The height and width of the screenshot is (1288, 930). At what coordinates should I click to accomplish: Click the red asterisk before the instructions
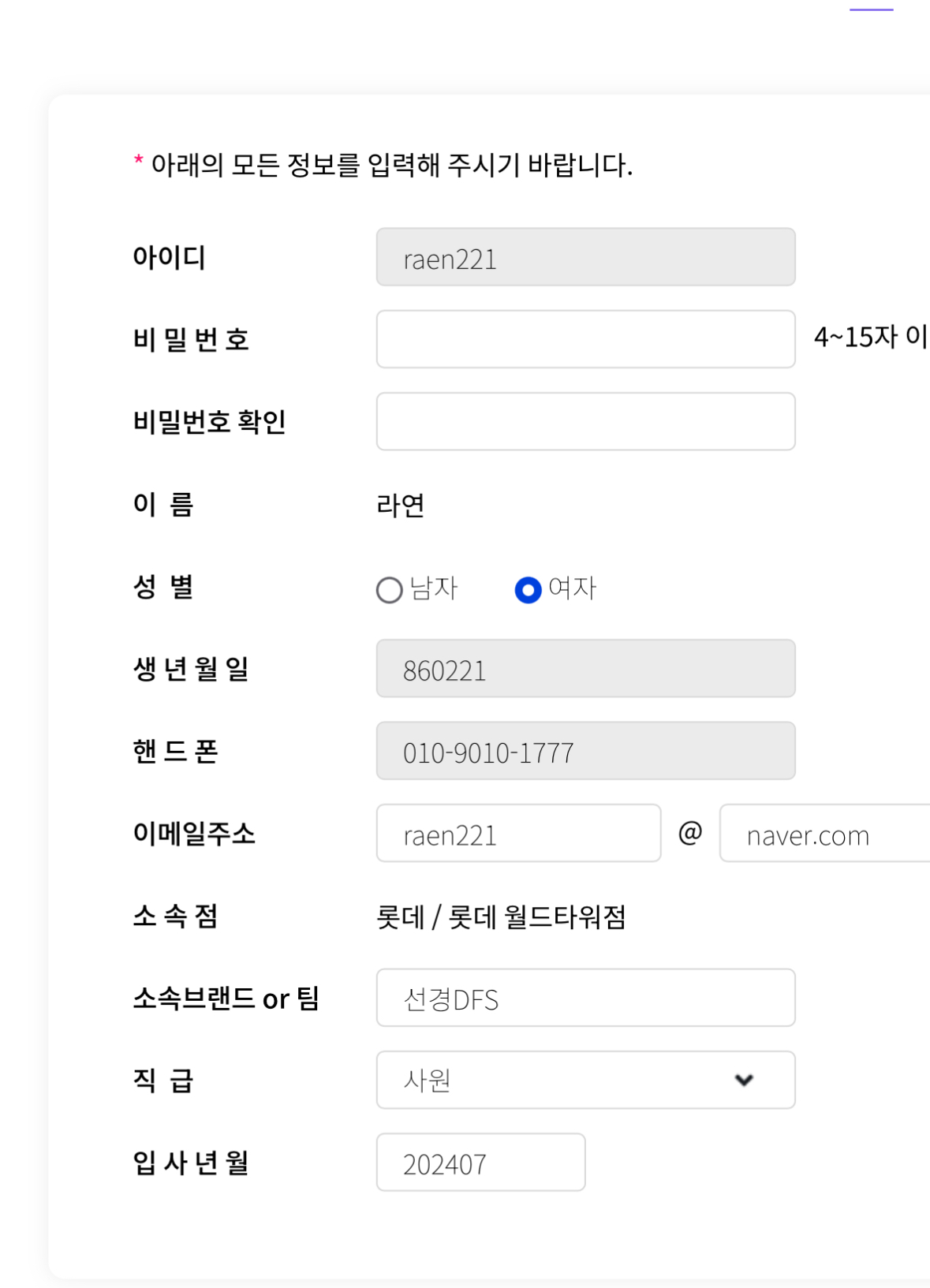click(x=139, y=162)
